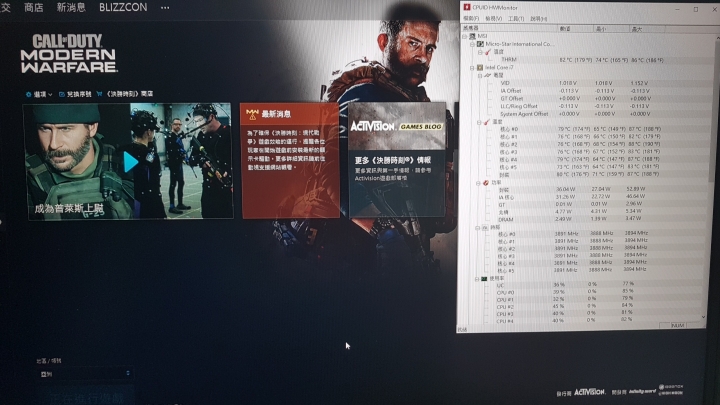Click the 功率 power flame icon
Screen dimensions: 720x405
click(x=486, y=183)
